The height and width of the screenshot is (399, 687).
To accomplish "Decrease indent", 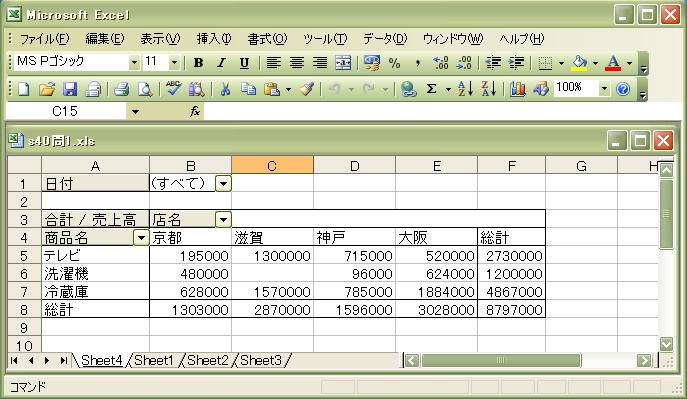I will [x=493, y=63].
